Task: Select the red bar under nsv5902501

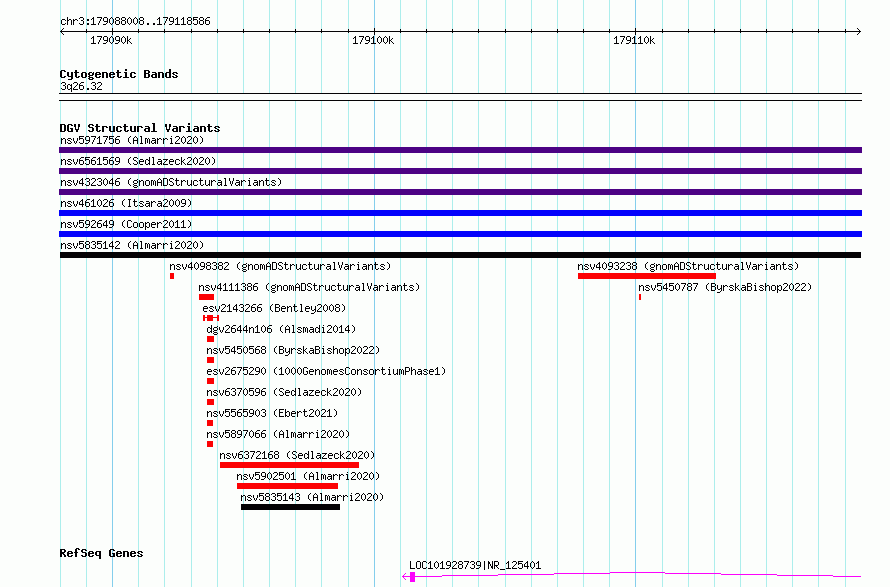Action: pos(287,486)
